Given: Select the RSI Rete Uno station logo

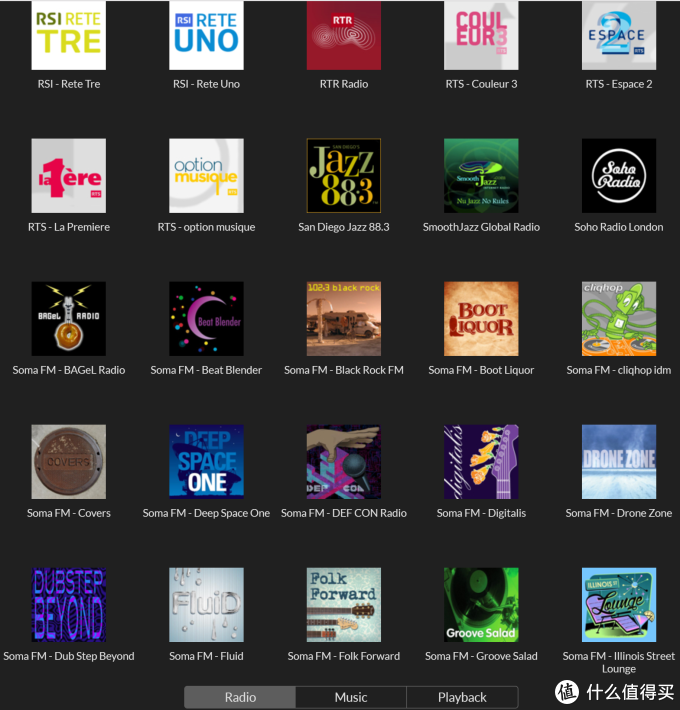Looking at the screenshot, I should pos(206,35).
